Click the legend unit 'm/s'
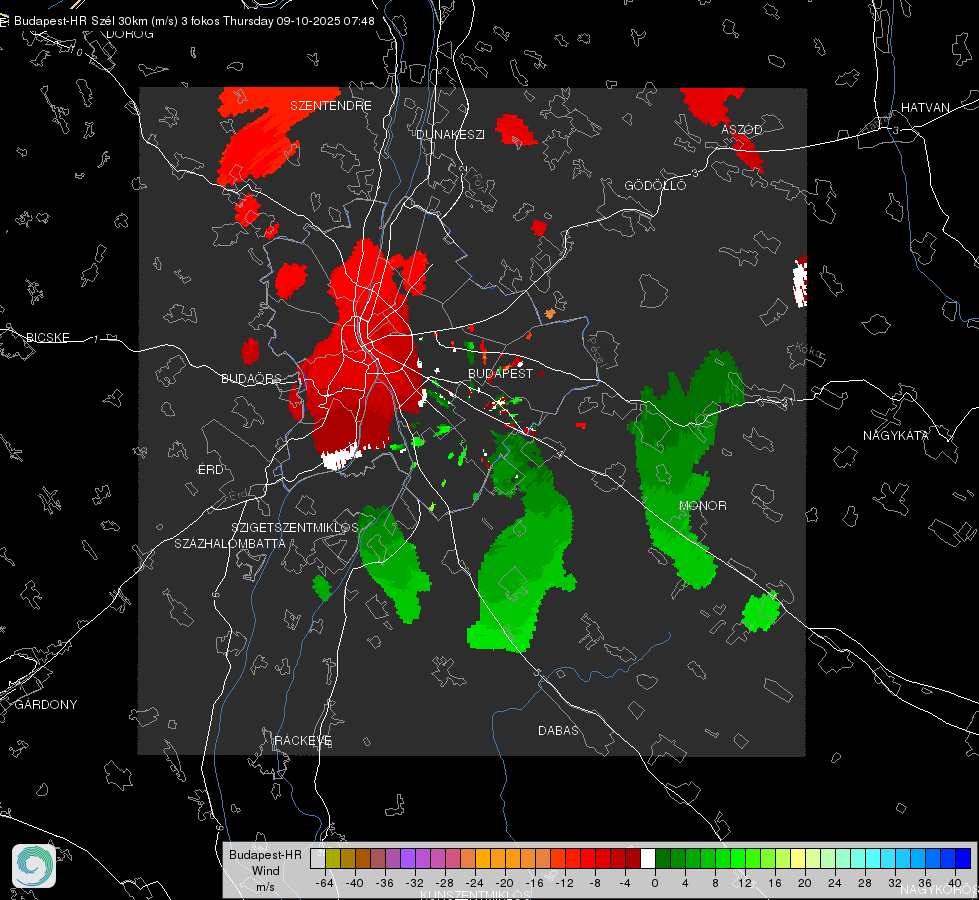 pos(265,886)
